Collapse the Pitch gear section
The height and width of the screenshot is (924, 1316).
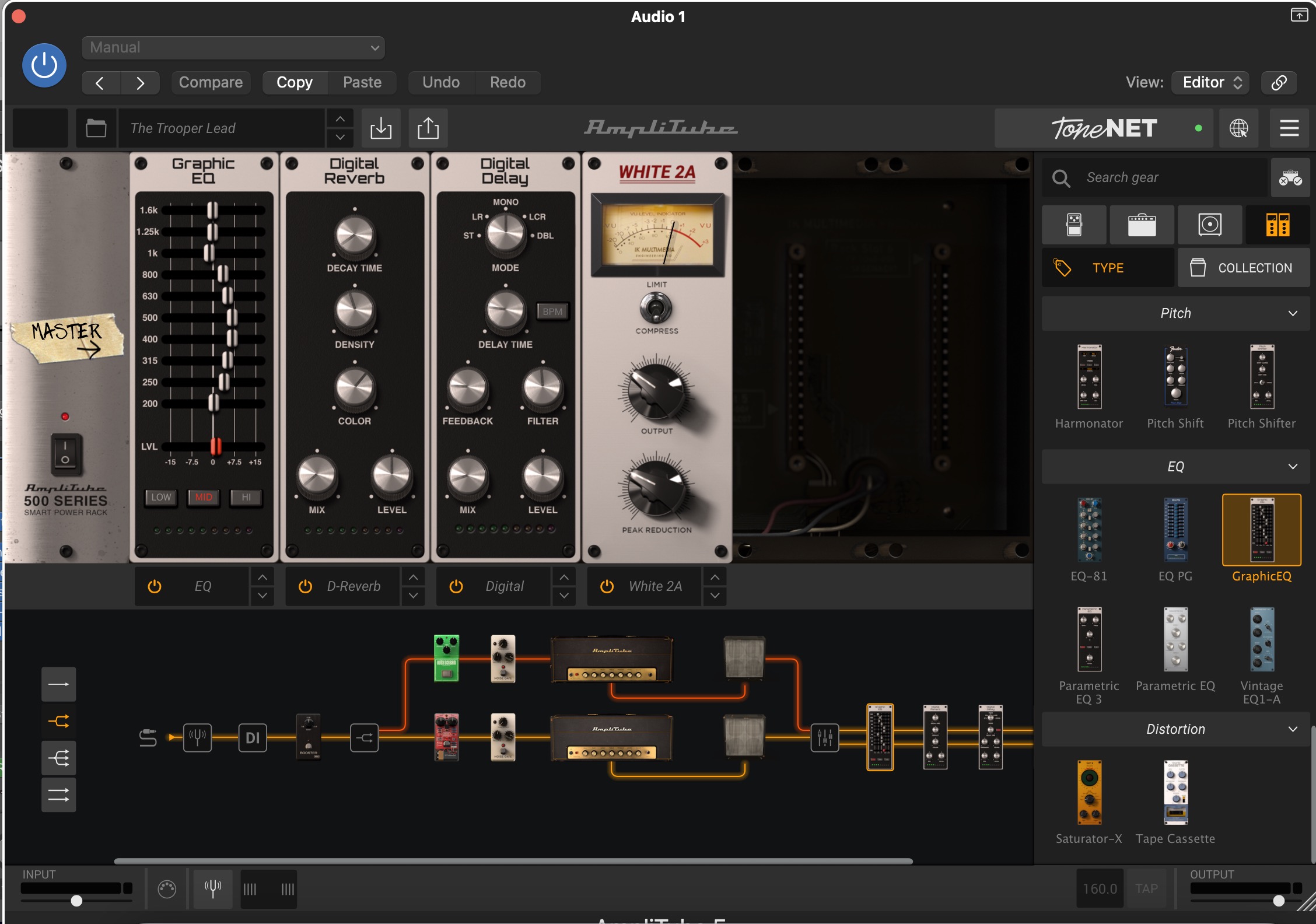(x=1175, y=313)
